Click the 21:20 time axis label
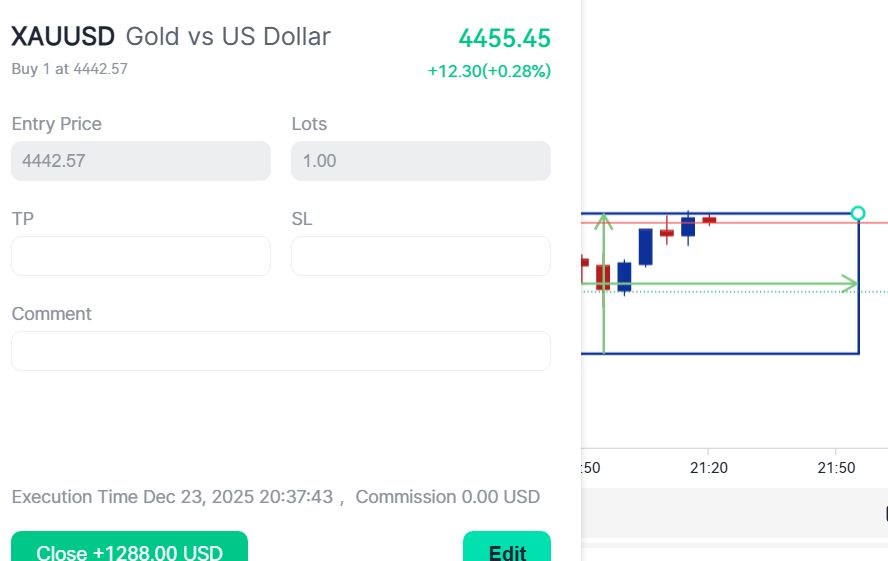Viewport: 888px width, 561px height. (x=708, y=468)
